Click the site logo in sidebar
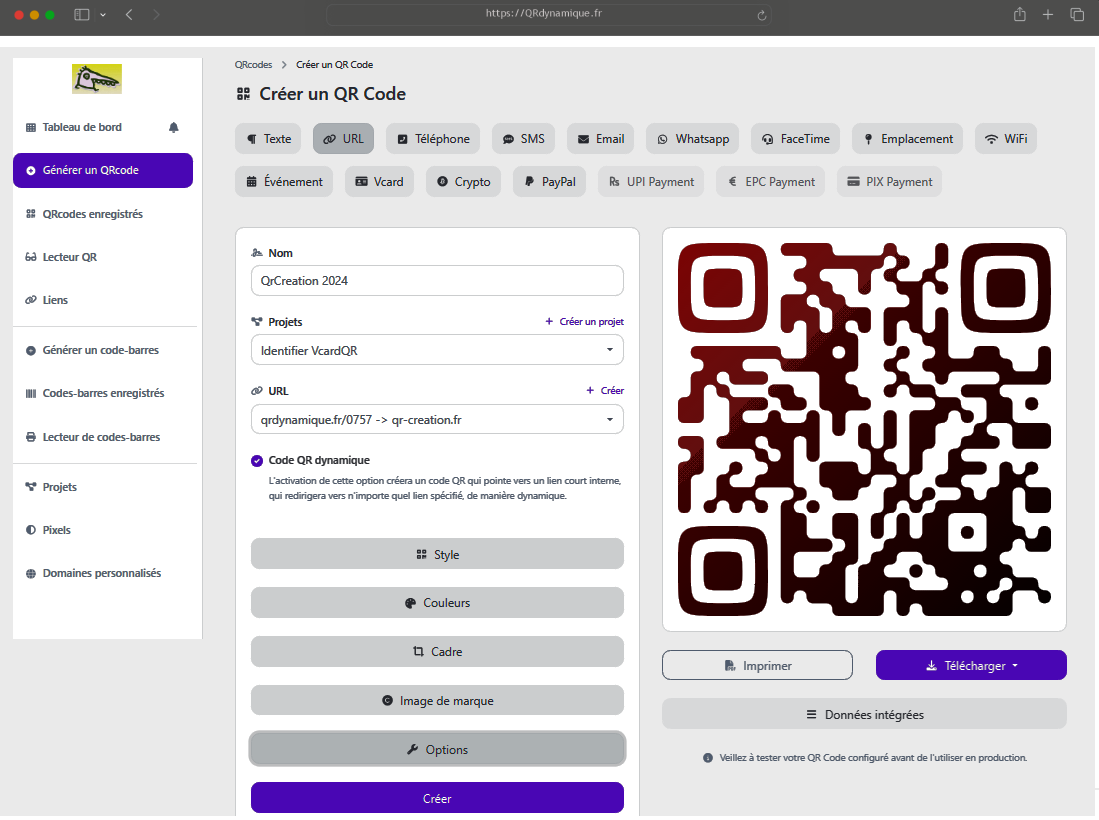 (x=97, y=79)
